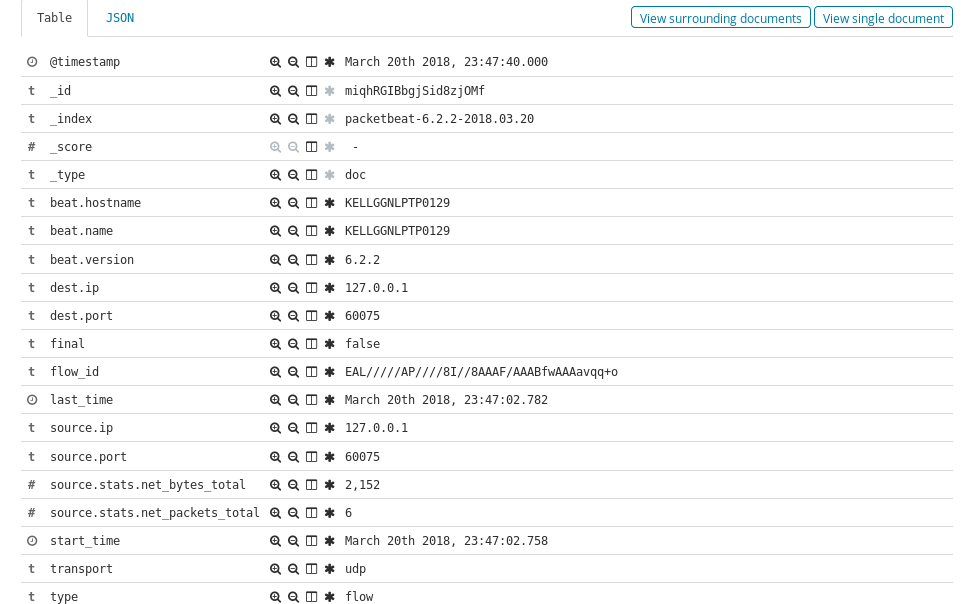This screenshot has height=604, width=972.
Task: Filter for field present on final
Action: click(x=329, y=344)
